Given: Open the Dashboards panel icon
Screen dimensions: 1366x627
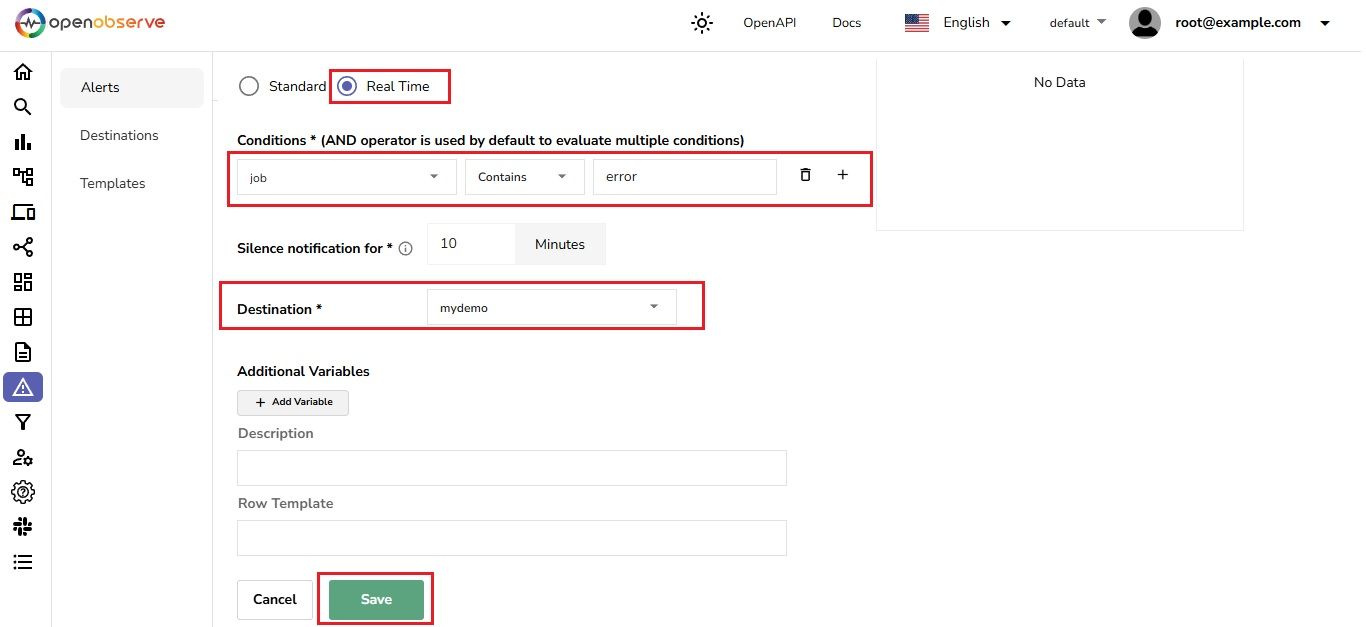Looking at the screenshot, I should click(x=23, y=281).
